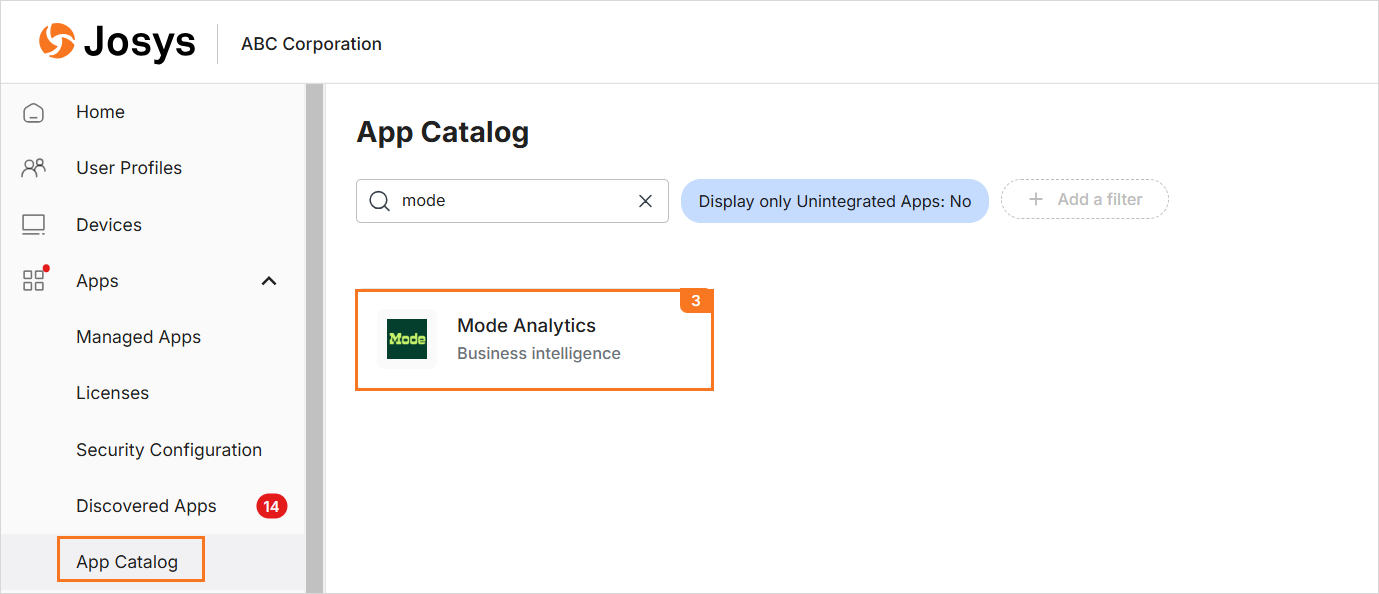1379x594 pixels.
Task: Click the Devices monitor icon
Action: 34,225
